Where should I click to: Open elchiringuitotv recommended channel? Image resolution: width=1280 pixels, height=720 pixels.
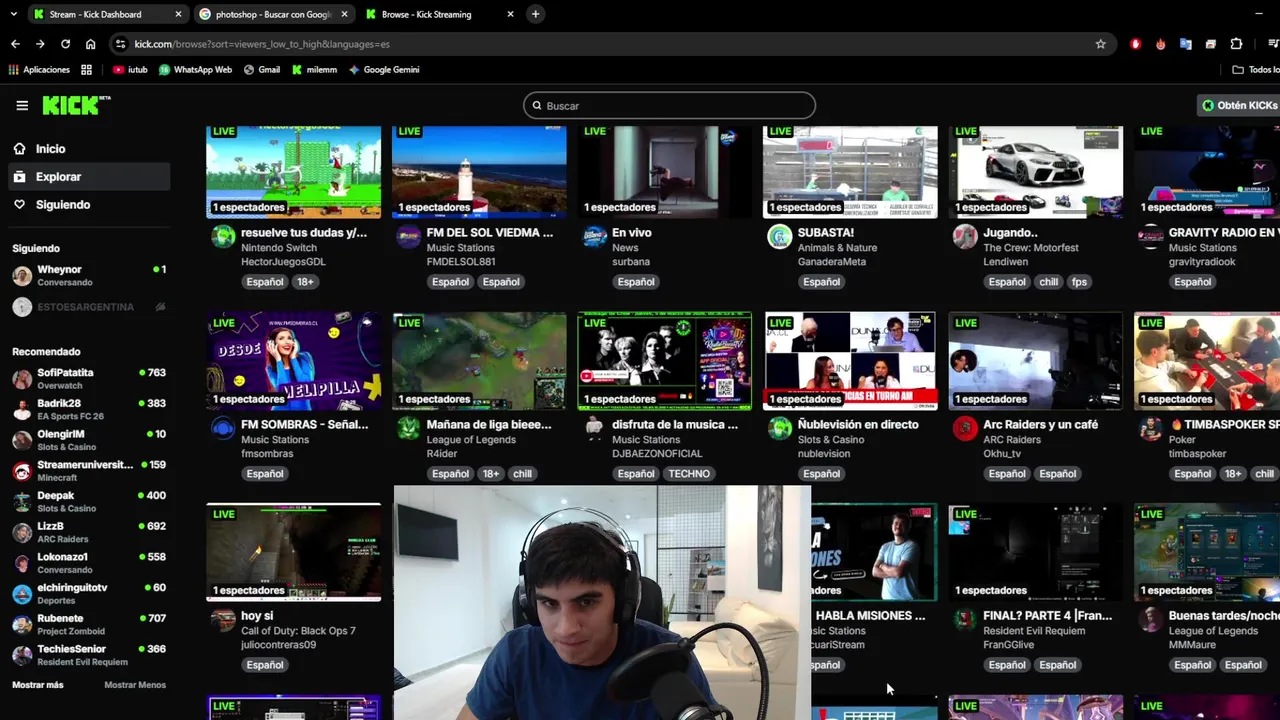click(x=89, y=593)
